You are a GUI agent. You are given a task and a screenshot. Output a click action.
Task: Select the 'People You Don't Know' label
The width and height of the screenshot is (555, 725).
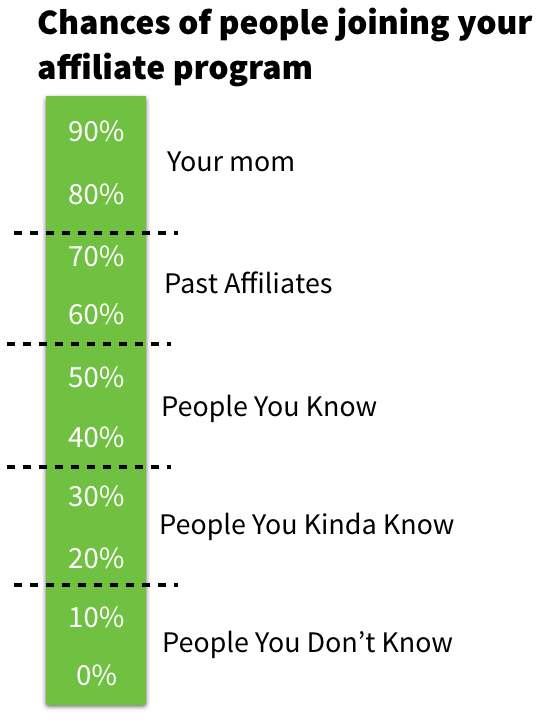[x=308, y=643]
